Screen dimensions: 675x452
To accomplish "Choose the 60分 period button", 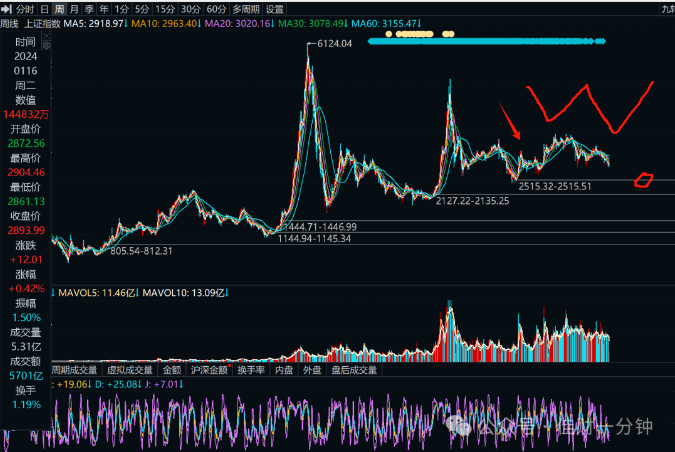I will [x=217, y=9].
